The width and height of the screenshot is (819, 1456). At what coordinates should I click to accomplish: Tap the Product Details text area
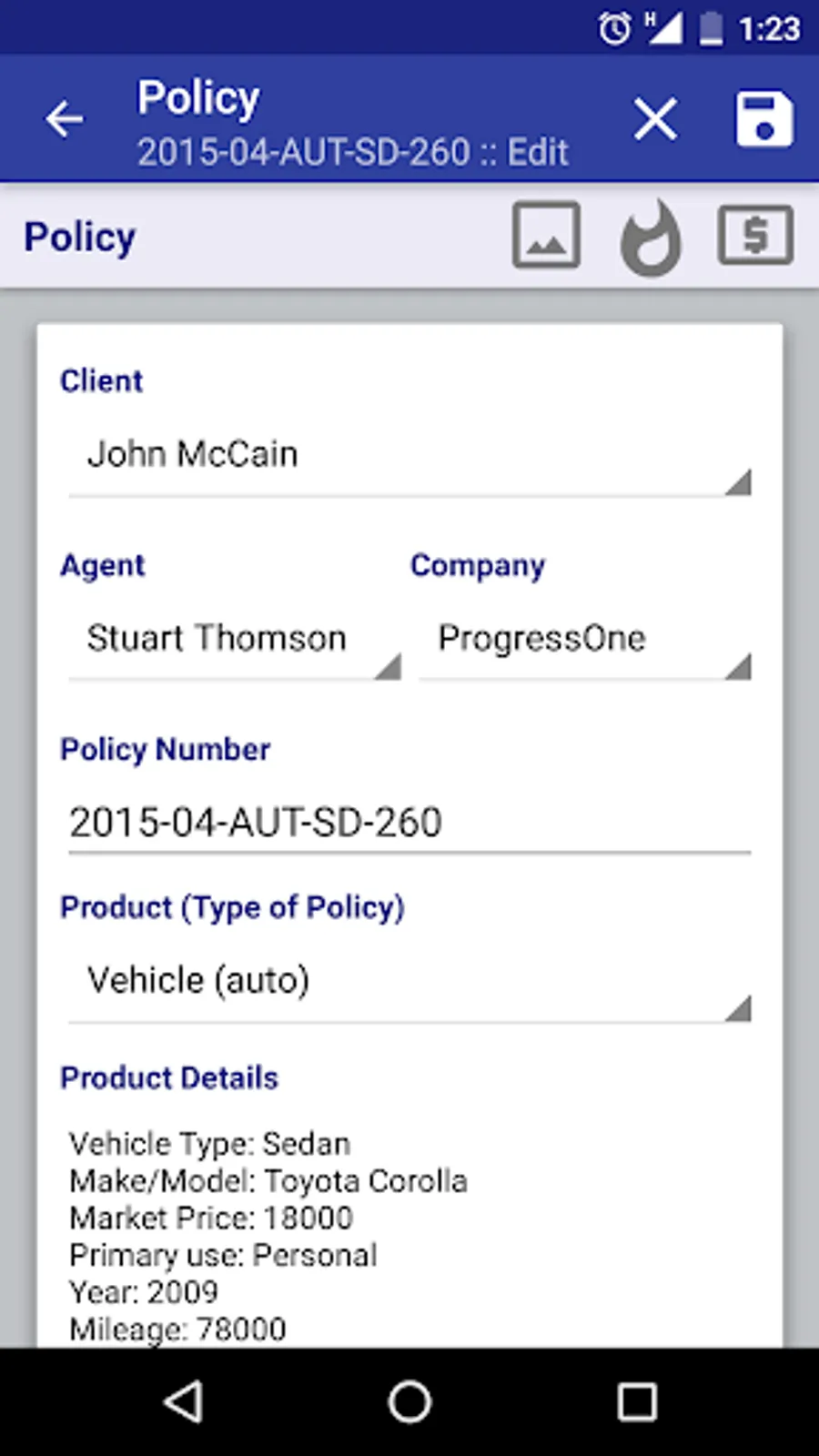409,1236
